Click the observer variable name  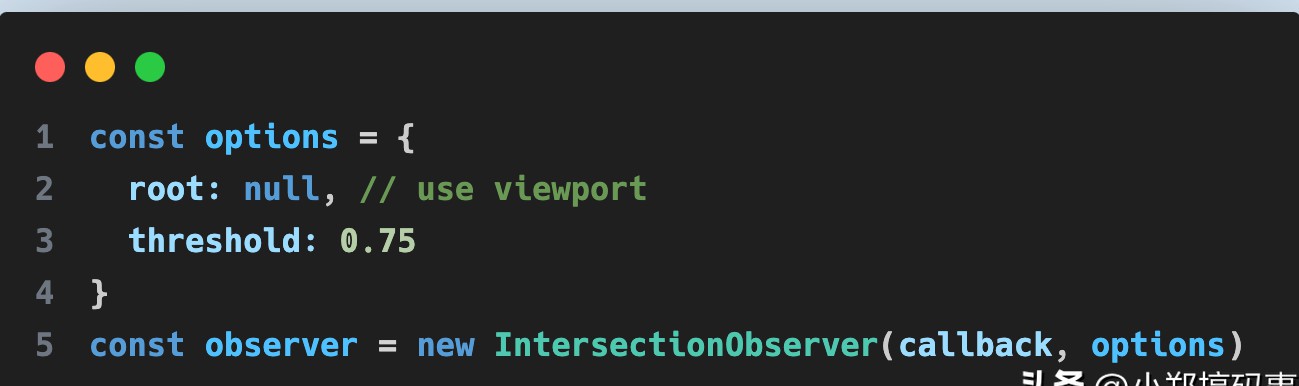[x=281, y=345]
